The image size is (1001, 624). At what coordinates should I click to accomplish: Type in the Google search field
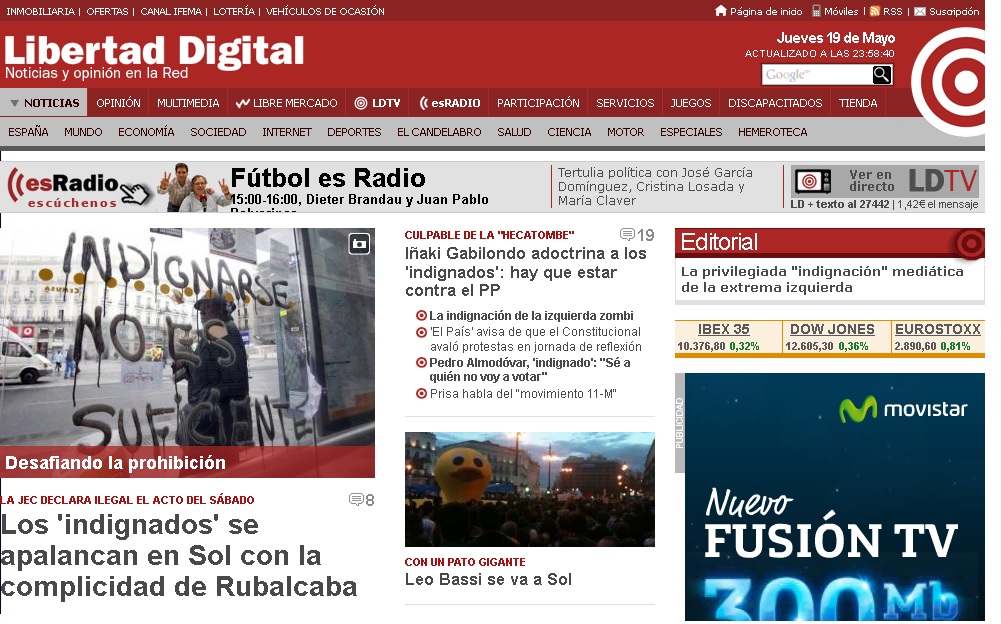(816, 75)
